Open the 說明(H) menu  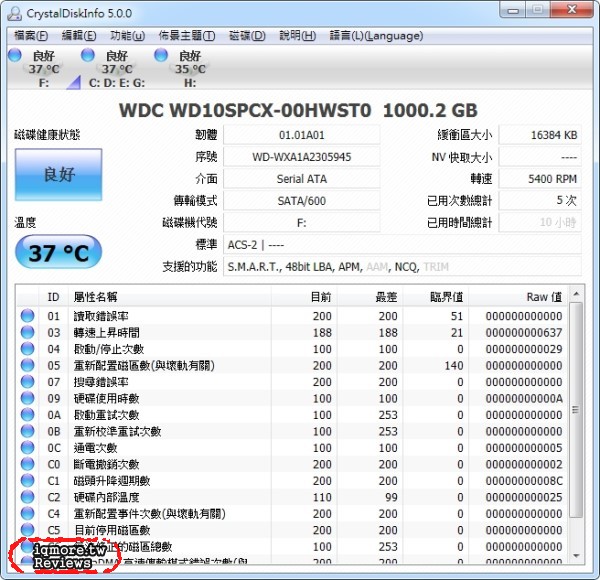coord(297,36)
